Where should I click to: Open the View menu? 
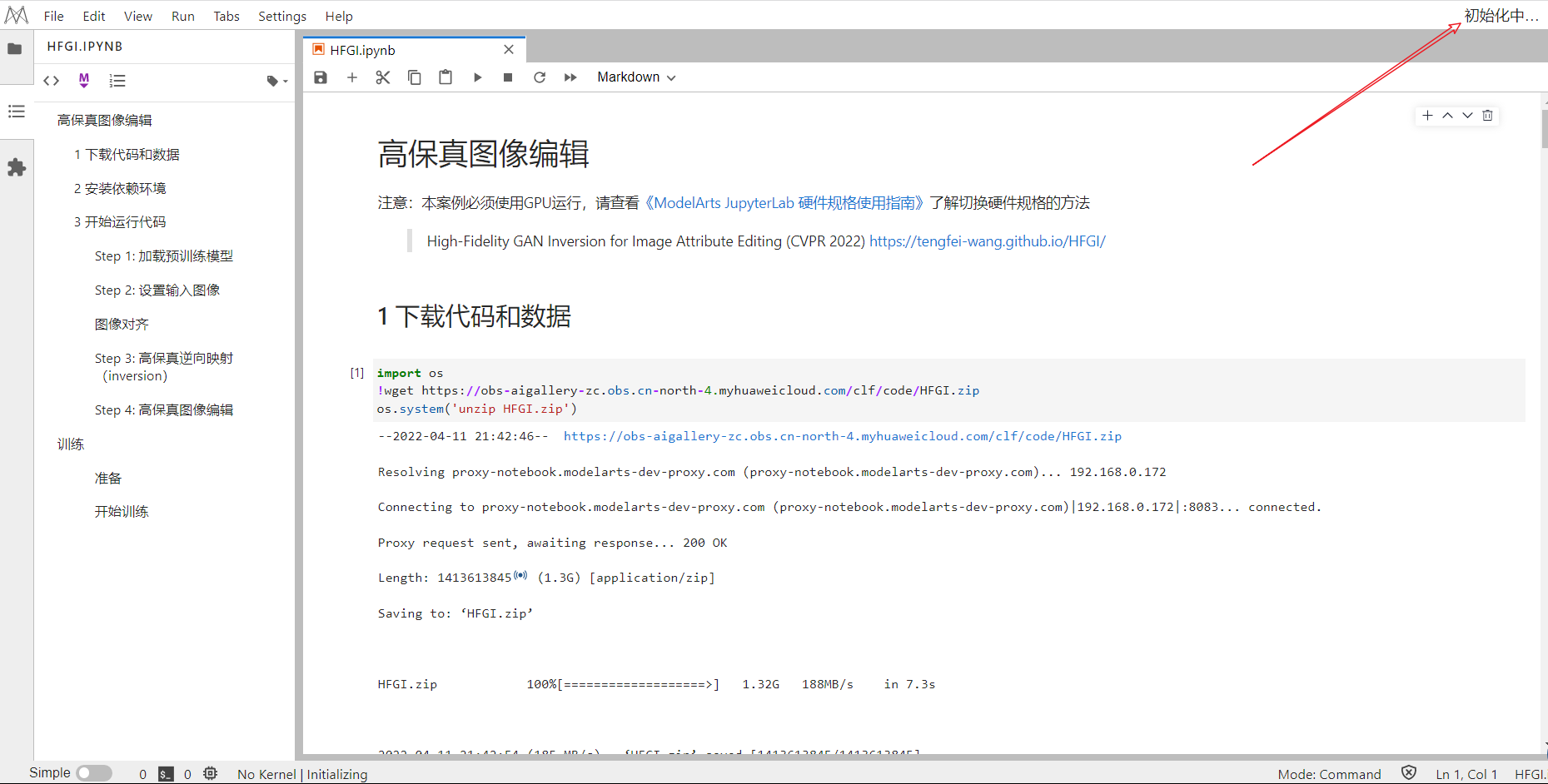pos(138,16)
